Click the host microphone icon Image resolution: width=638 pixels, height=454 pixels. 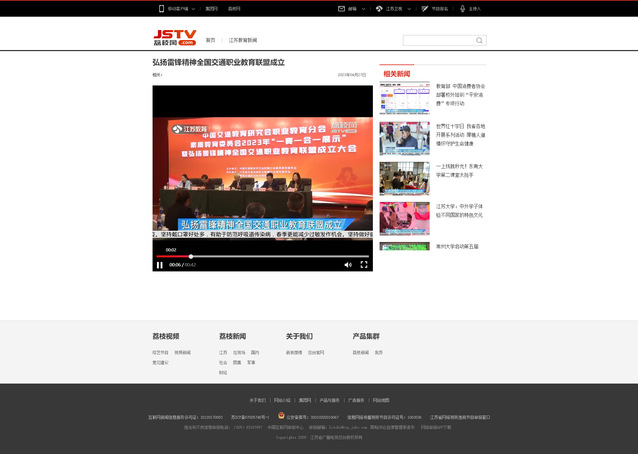(x=461, y=8)
